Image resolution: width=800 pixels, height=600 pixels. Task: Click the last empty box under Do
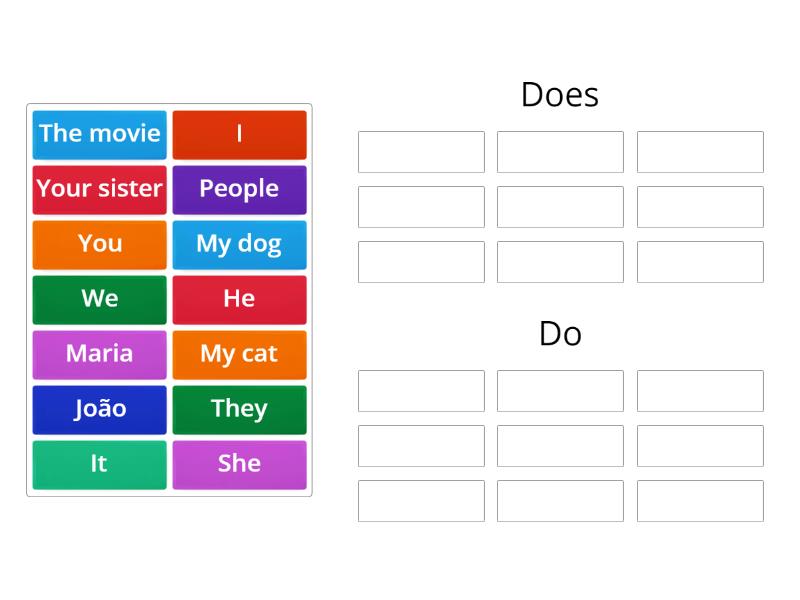point(700,501)
